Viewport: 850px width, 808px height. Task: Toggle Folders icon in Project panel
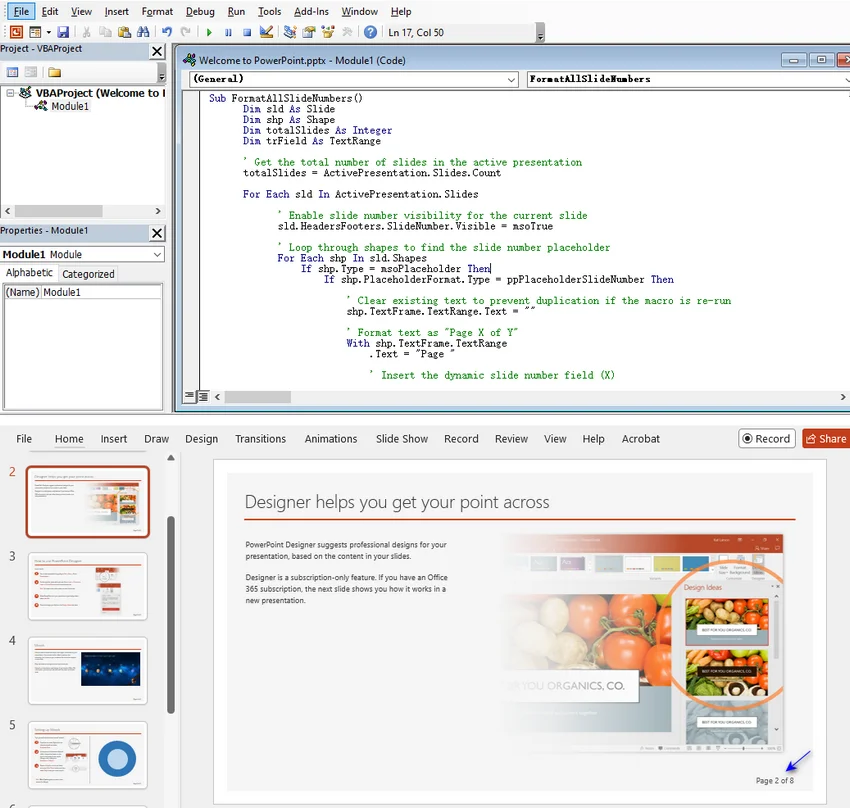click(54, 72)
